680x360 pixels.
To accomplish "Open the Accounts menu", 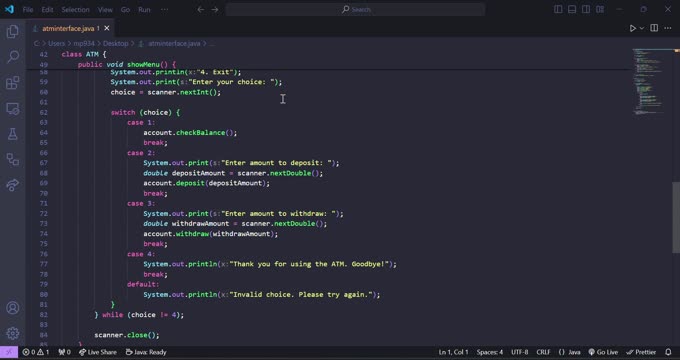I will (13, 308).
